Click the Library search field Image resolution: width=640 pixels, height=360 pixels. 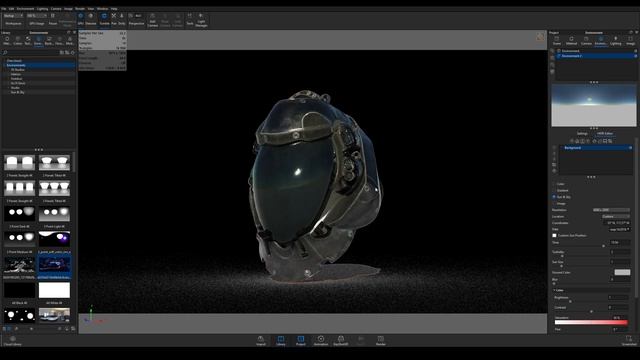(x=31, y=52)
